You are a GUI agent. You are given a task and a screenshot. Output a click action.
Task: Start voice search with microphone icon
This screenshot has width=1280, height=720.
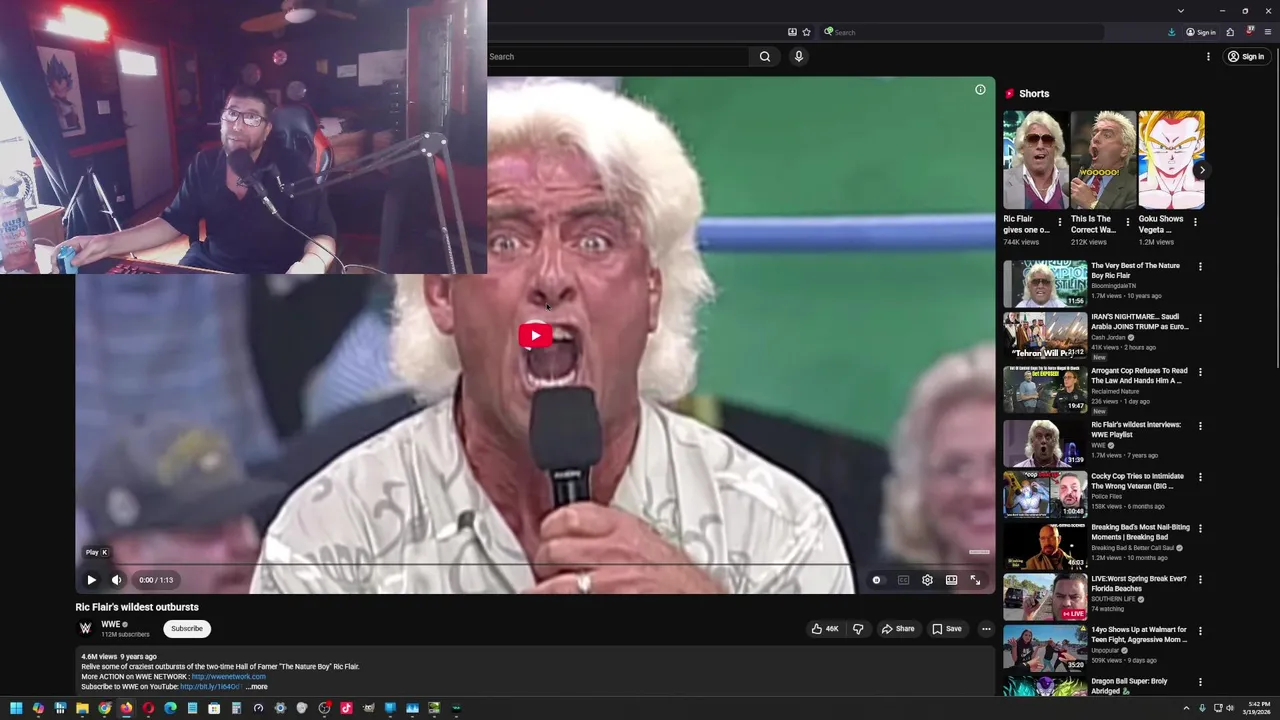(798, 57)
